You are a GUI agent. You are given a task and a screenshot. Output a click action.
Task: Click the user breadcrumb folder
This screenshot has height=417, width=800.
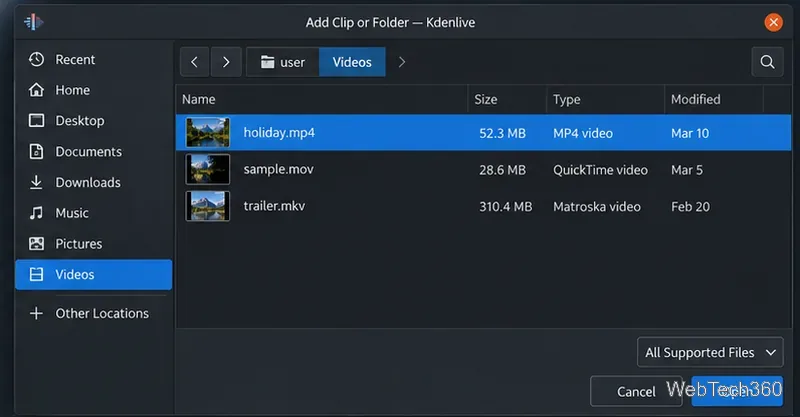point(283,62)
